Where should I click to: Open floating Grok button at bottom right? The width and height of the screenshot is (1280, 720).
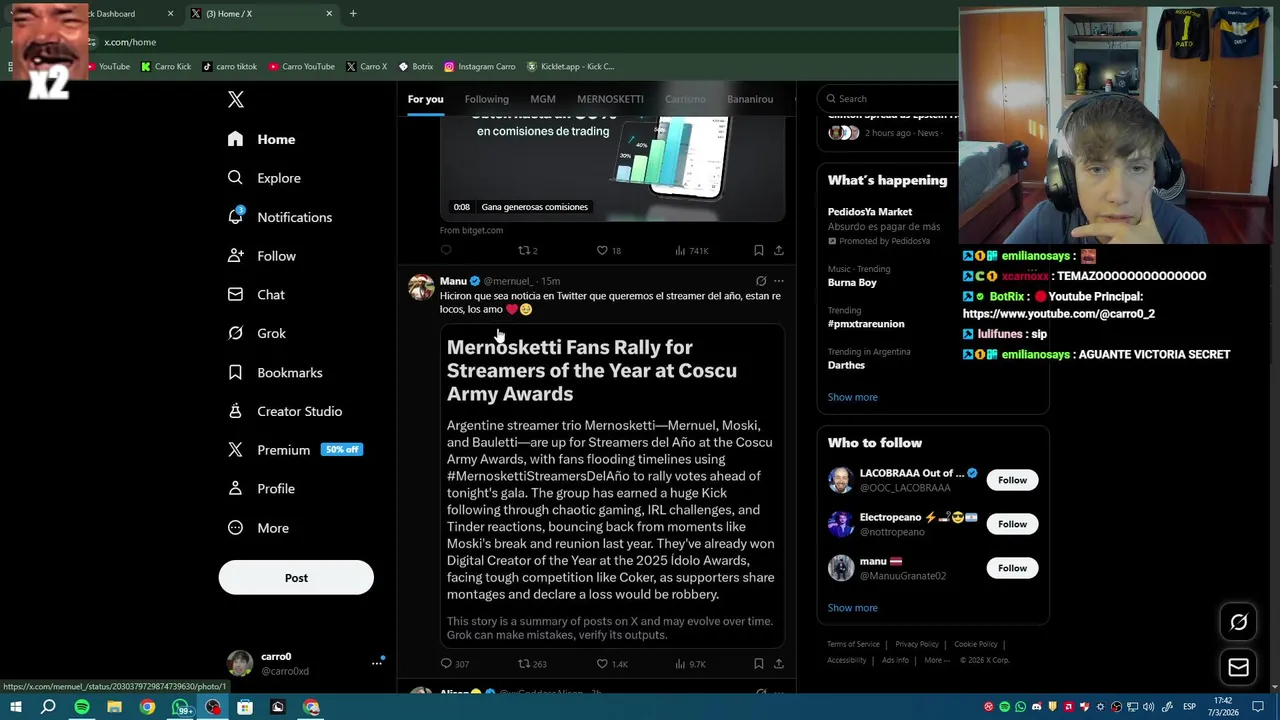pos(1238,622)
